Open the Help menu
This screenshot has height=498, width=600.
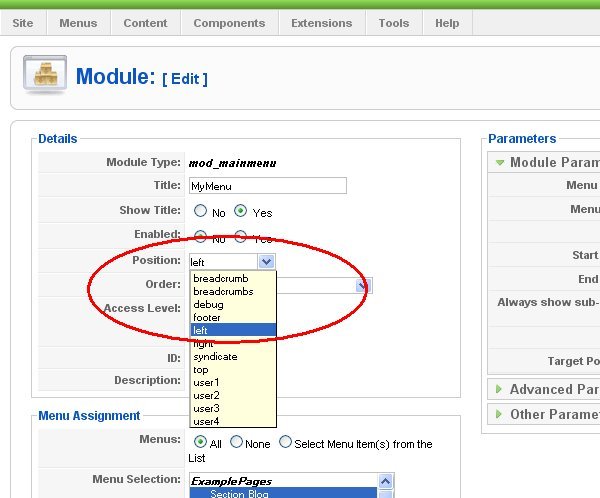click(447, 23)
